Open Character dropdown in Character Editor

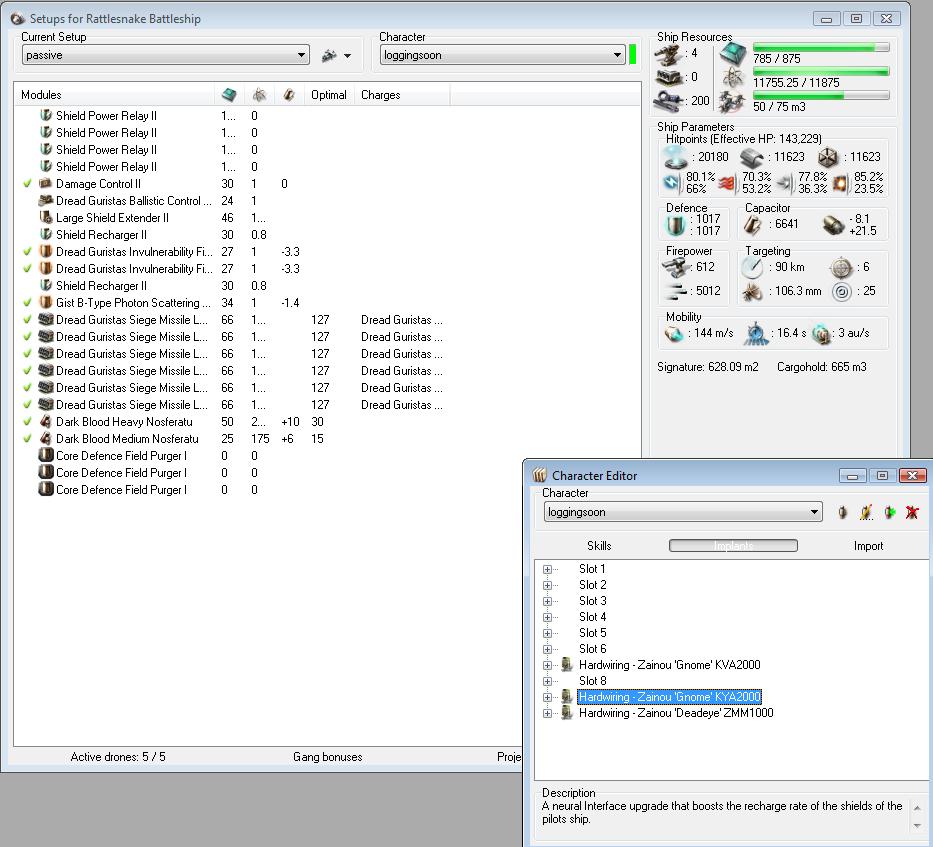[683, 512]
